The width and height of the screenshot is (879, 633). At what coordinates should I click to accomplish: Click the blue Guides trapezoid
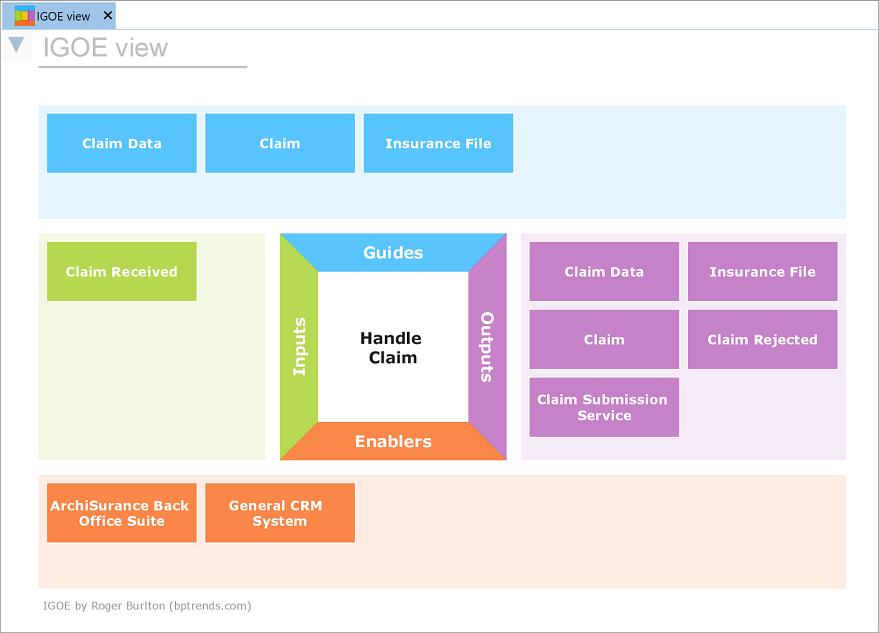tap(393, 252)
